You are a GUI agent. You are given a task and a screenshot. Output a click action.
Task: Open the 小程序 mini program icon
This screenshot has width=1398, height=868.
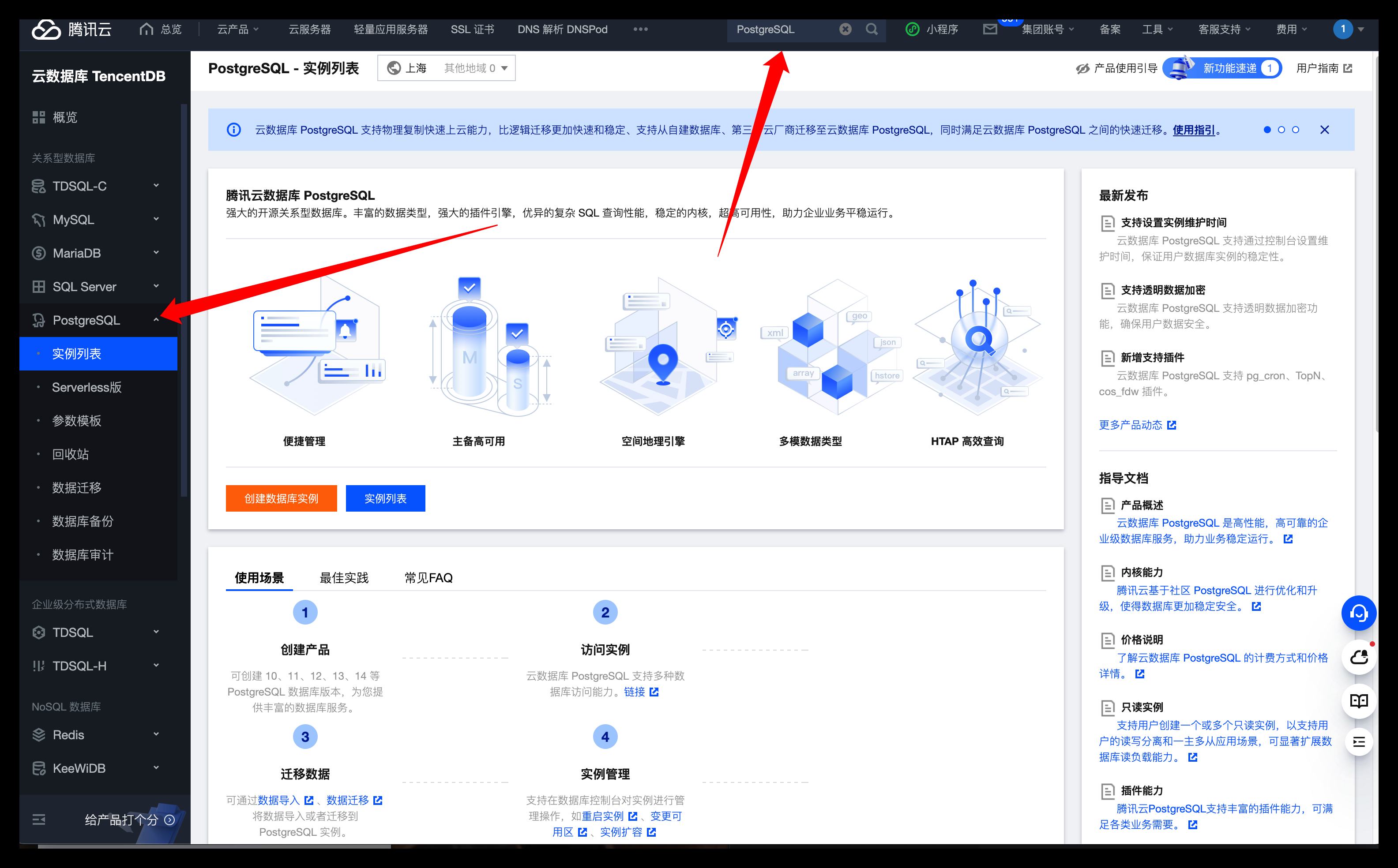(912, 29)
